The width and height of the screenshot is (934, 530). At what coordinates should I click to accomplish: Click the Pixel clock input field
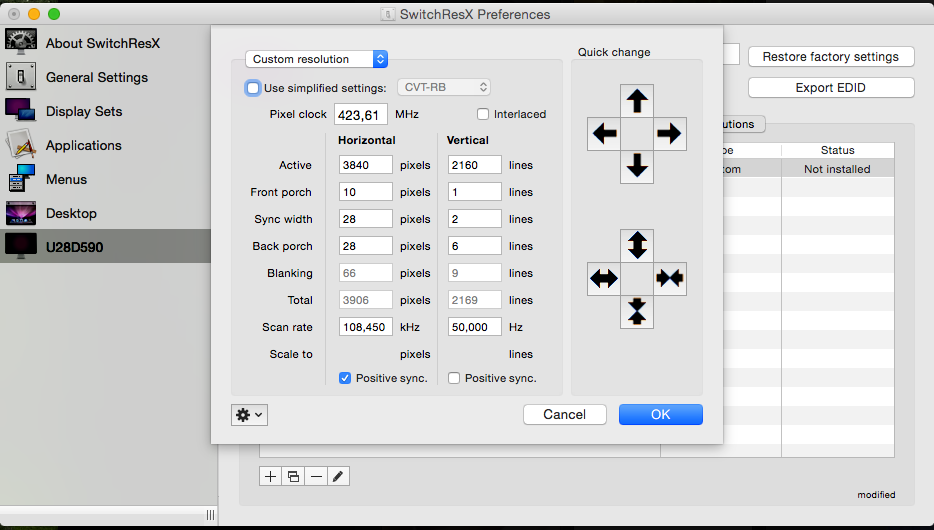[361, 114]
